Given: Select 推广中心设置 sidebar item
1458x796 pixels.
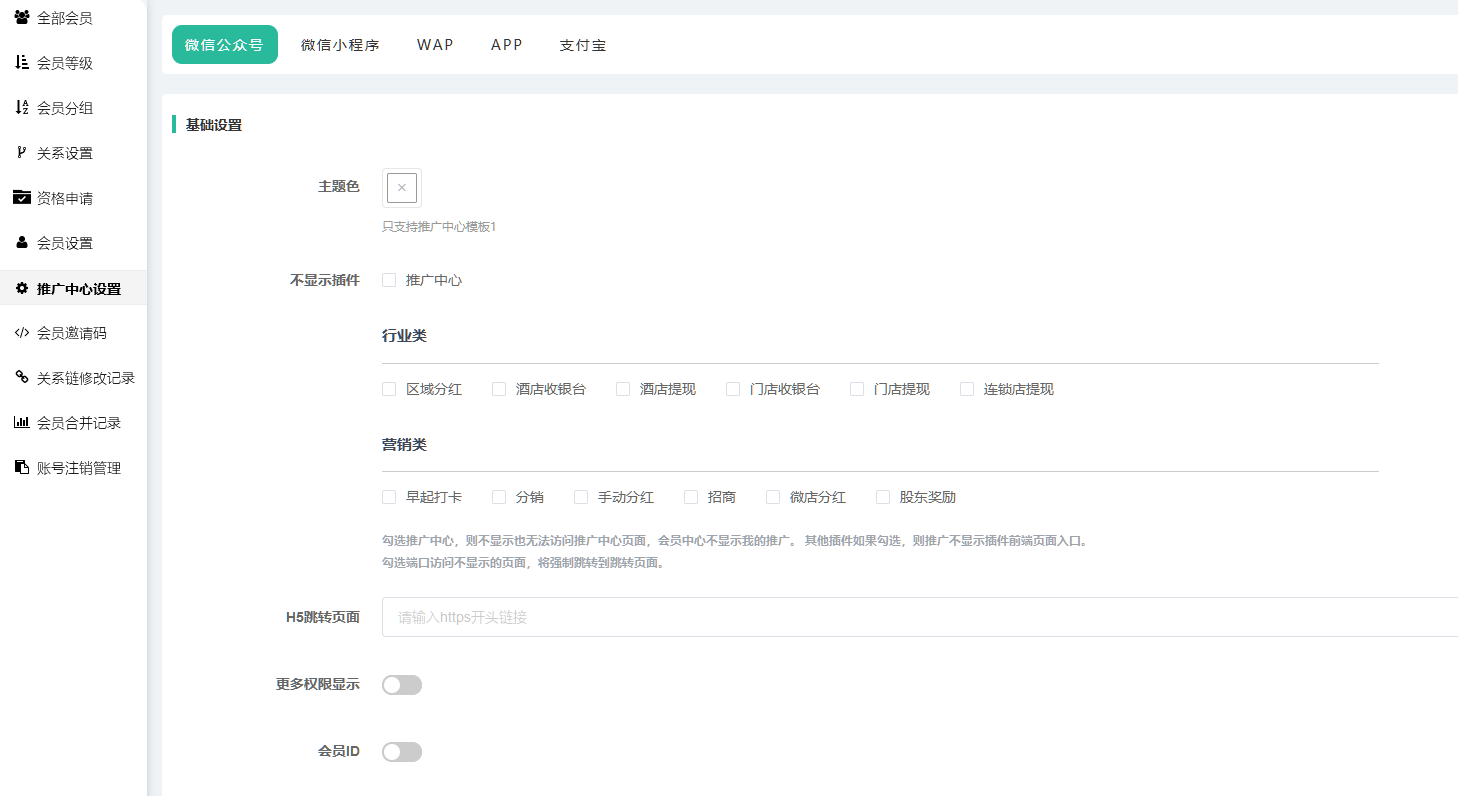Looking at the screenshot, I should (73, 289).
